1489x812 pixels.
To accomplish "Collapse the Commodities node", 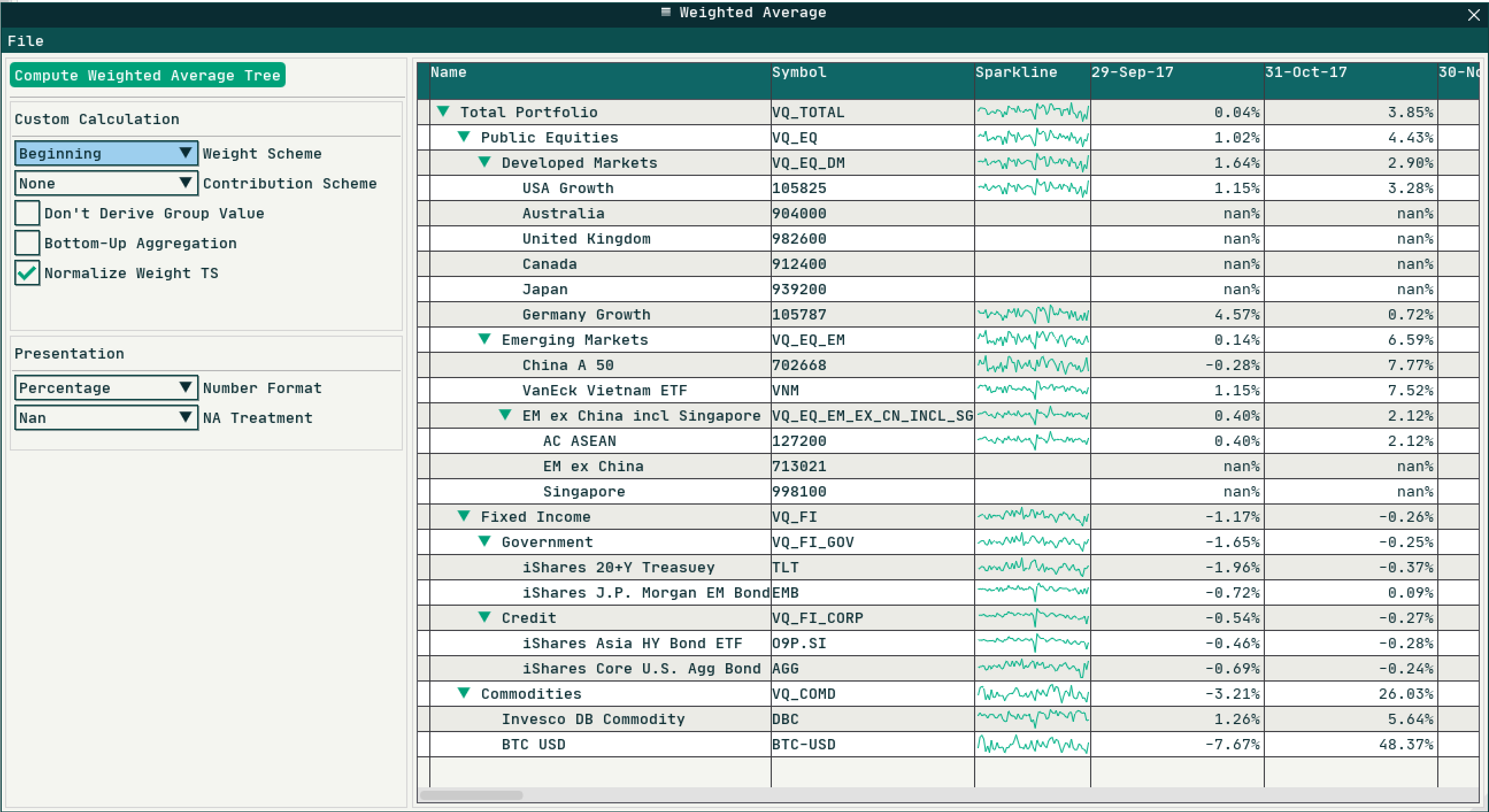I will coord(464,692).
